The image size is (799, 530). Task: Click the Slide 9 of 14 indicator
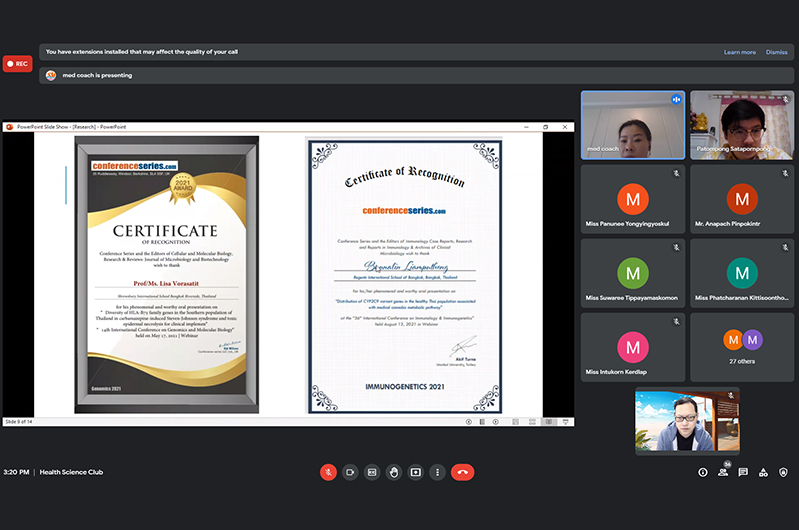[19, 422]
